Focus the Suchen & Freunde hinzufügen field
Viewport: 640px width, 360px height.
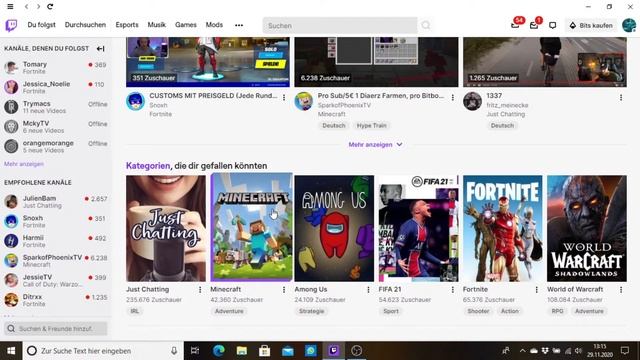coord(56,329)
